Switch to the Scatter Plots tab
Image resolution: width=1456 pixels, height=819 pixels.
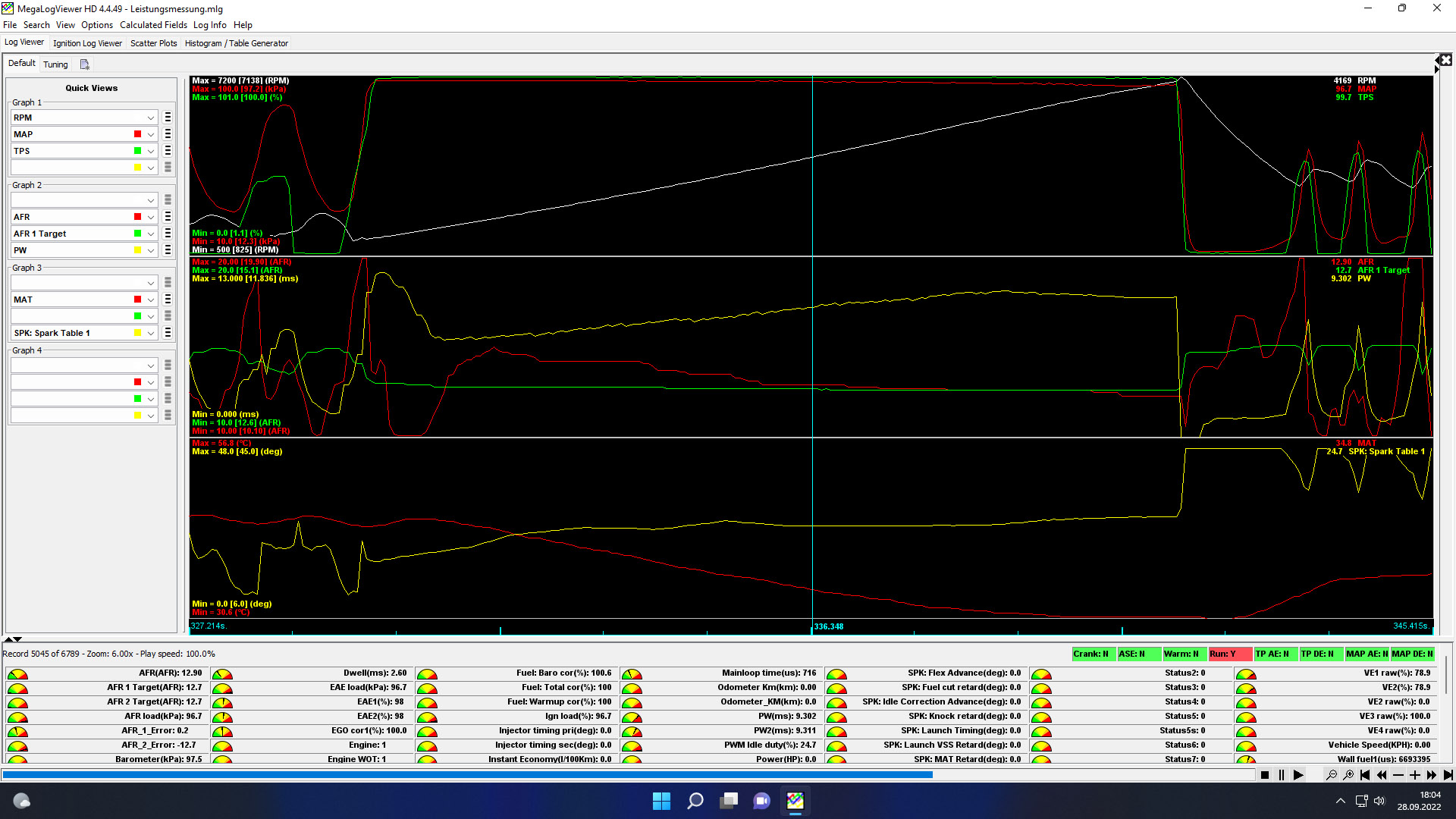pos(153,43)
